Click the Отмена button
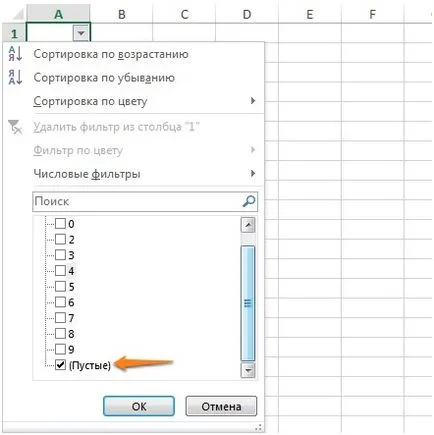 (221, 406)
